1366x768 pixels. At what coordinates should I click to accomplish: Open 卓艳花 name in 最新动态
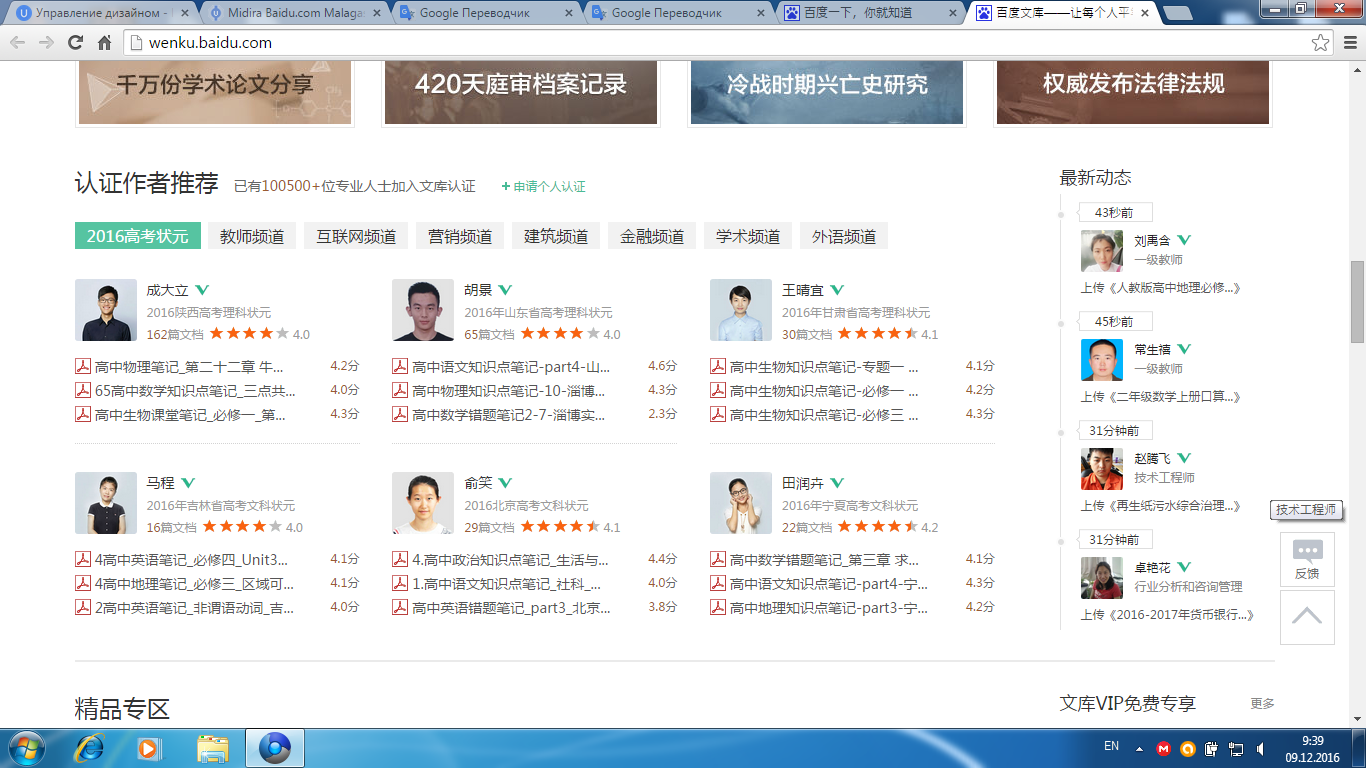[1152, 567]
